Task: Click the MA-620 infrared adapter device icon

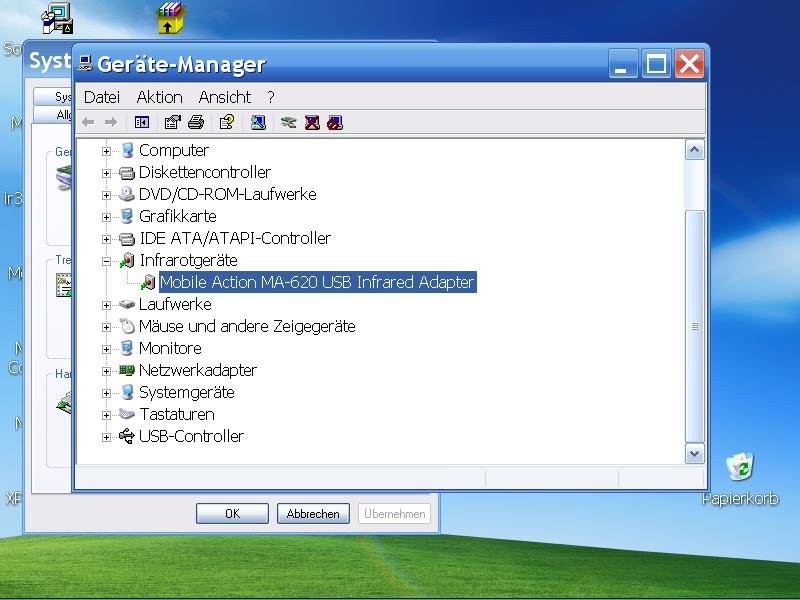Action: (148, 283)
